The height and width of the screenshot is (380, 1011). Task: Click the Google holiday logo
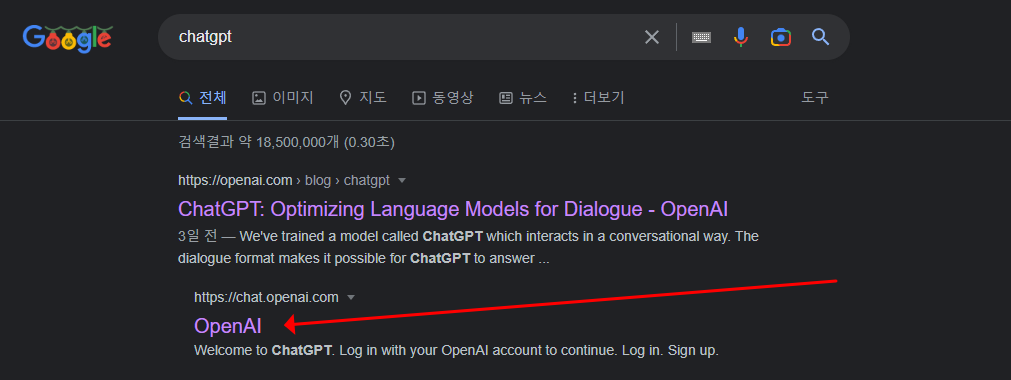pos(68,38)
